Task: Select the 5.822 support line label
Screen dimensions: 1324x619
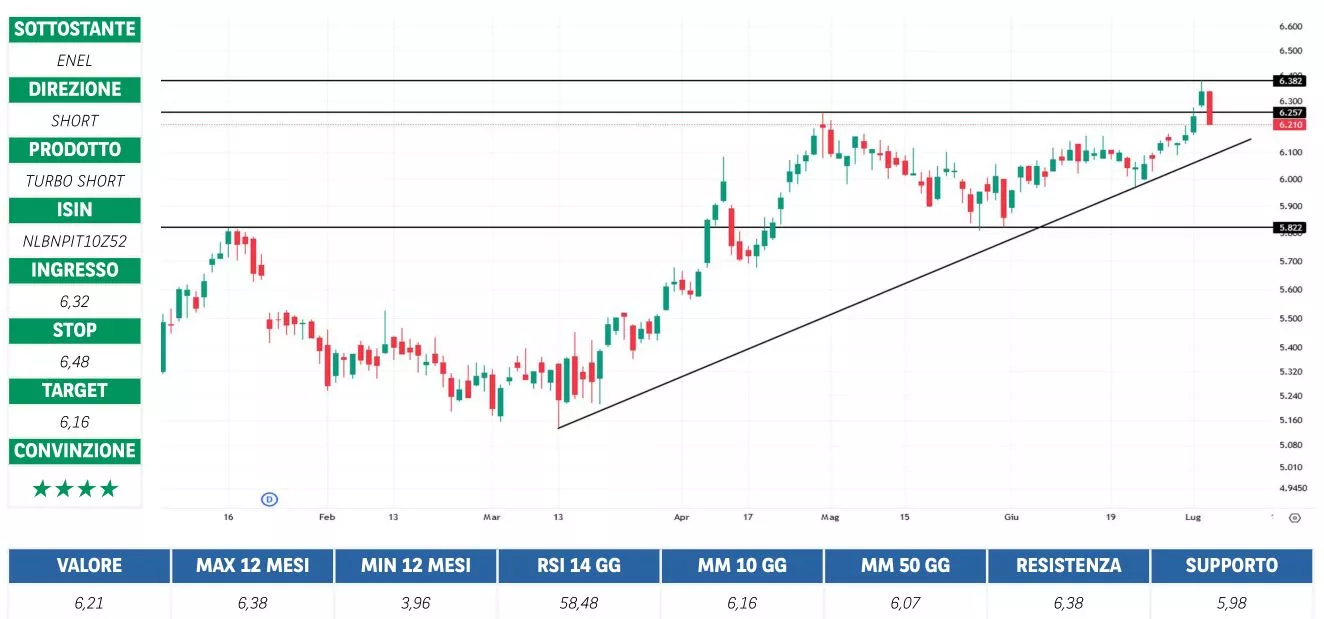Action: (x=1290, y=227)
